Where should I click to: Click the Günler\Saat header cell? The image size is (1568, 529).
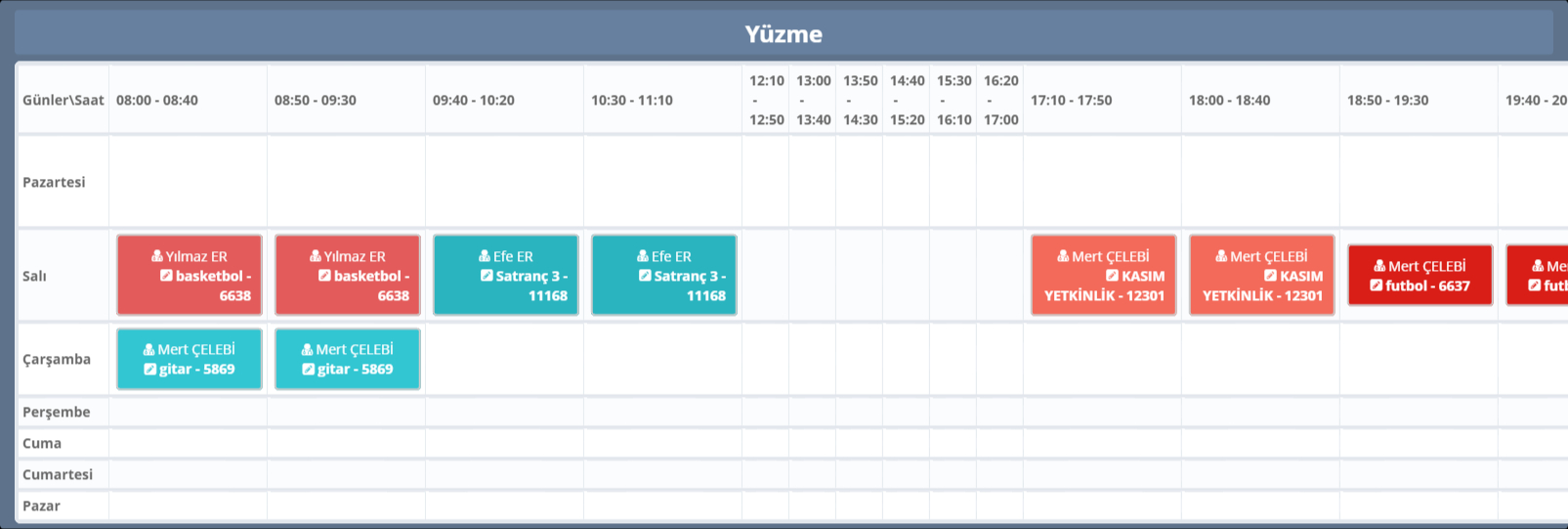(64, 100)
